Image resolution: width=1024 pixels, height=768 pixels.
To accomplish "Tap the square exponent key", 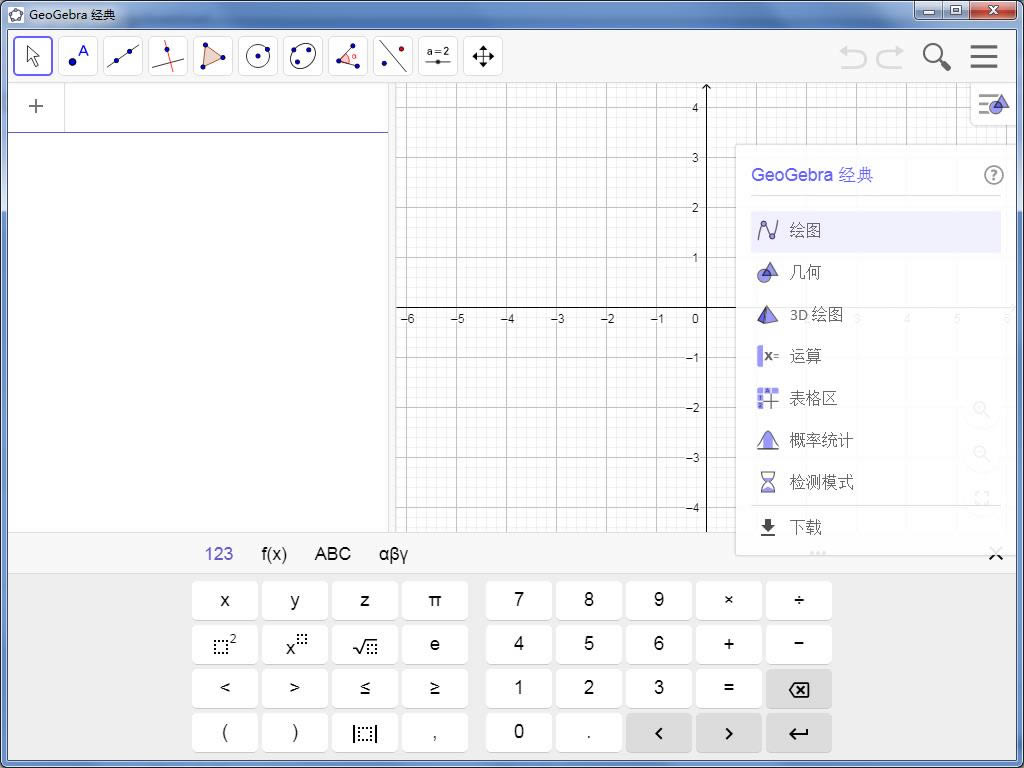I will [x=225, y=645].
